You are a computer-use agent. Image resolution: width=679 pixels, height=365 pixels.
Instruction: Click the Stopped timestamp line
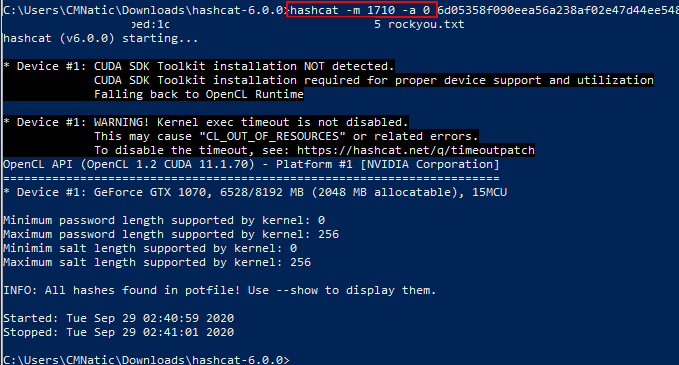pos(118,332)
